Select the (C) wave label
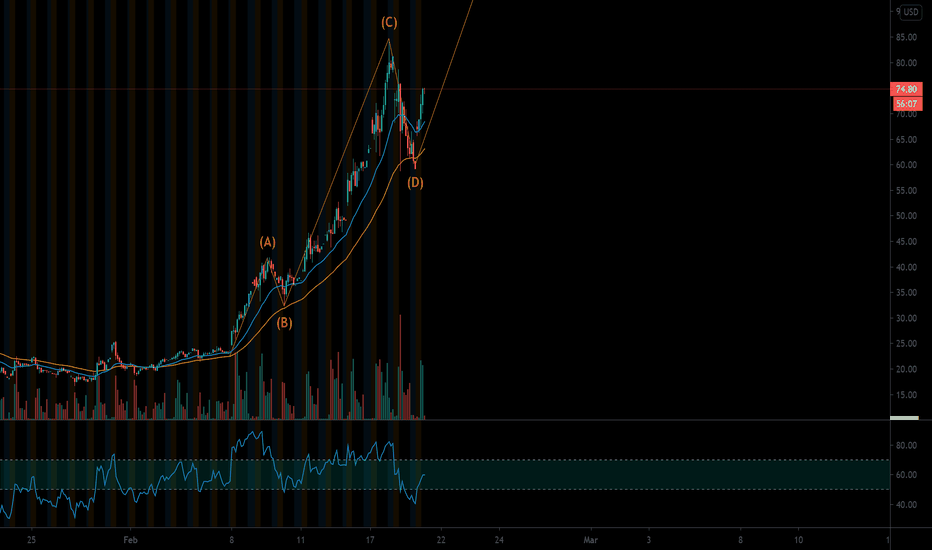 point(389,23)
